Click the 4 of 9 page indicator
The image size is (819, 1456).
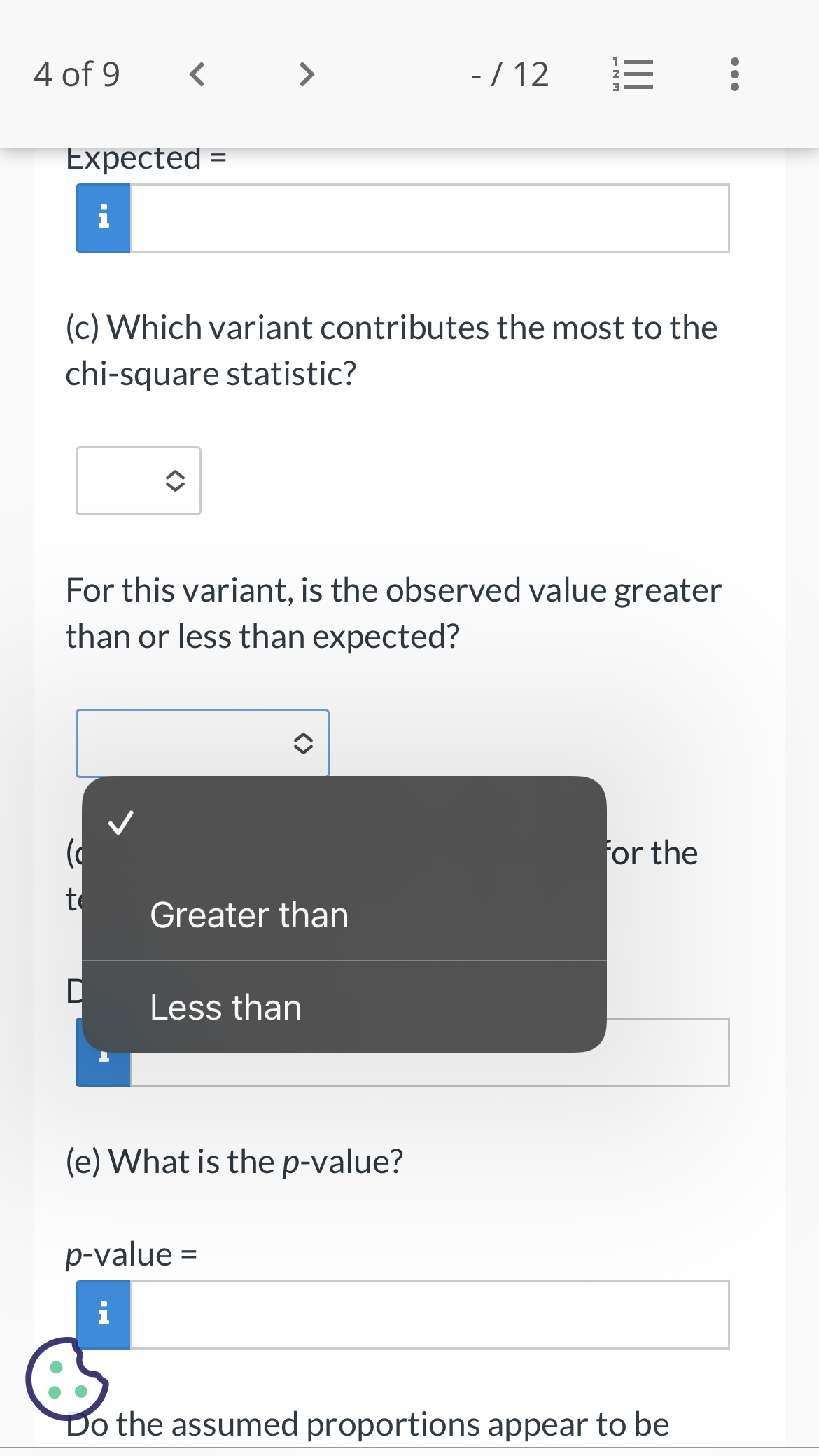78,74
